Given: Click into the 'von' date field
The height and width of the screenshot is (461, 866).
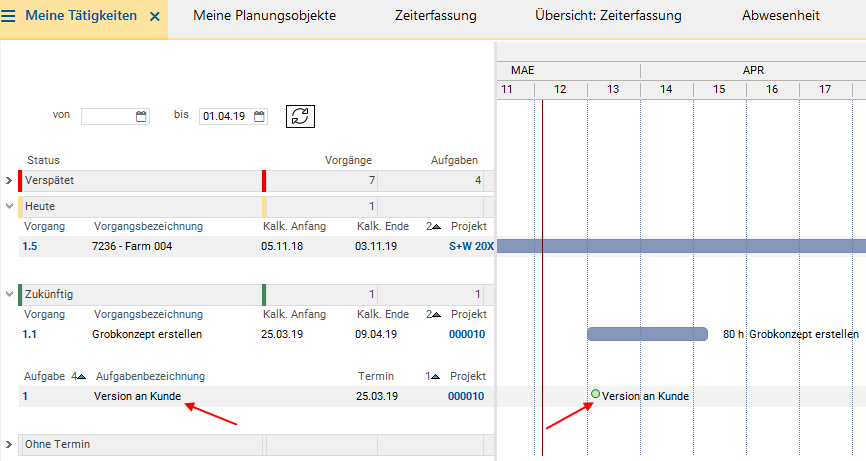Looking at the screenshot, I should pos(107,116).
